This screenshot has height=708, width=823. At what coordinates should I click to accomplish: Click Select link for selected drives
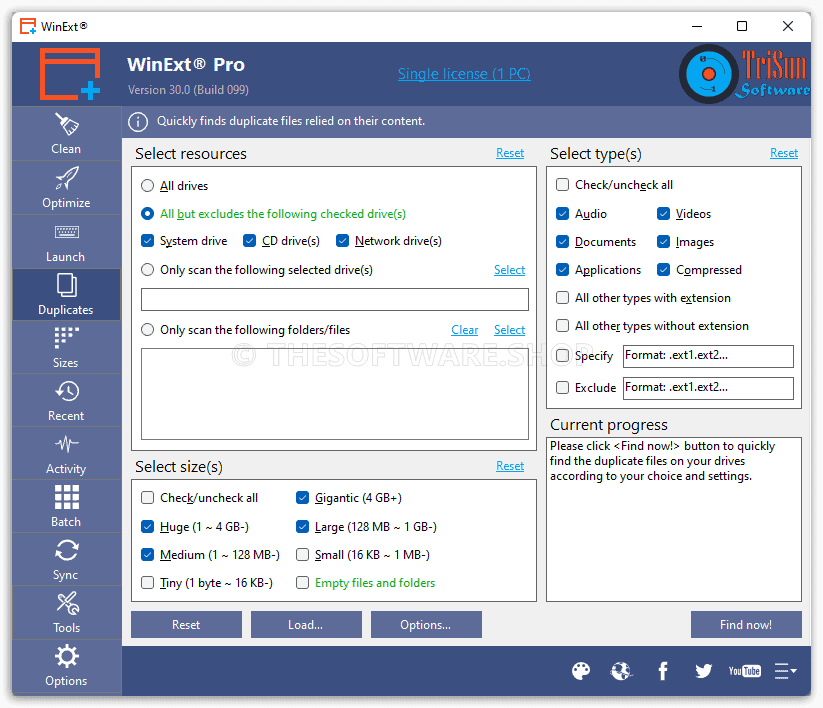coord(509,270)
